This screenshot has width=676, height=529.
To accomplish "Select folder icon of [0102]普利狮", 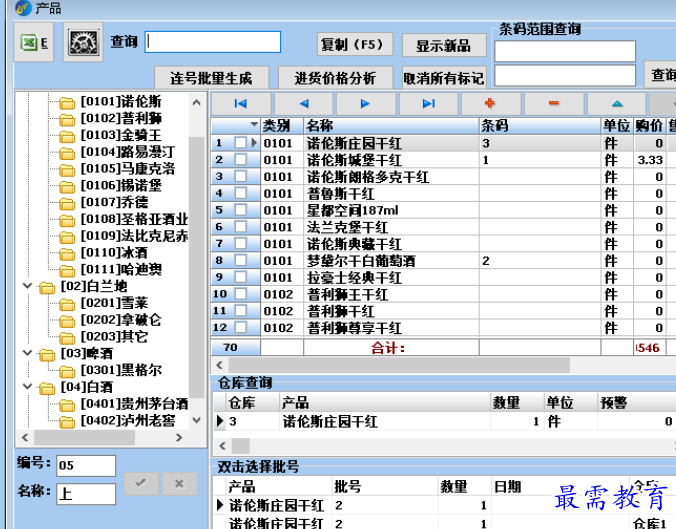I will (67, 119).
